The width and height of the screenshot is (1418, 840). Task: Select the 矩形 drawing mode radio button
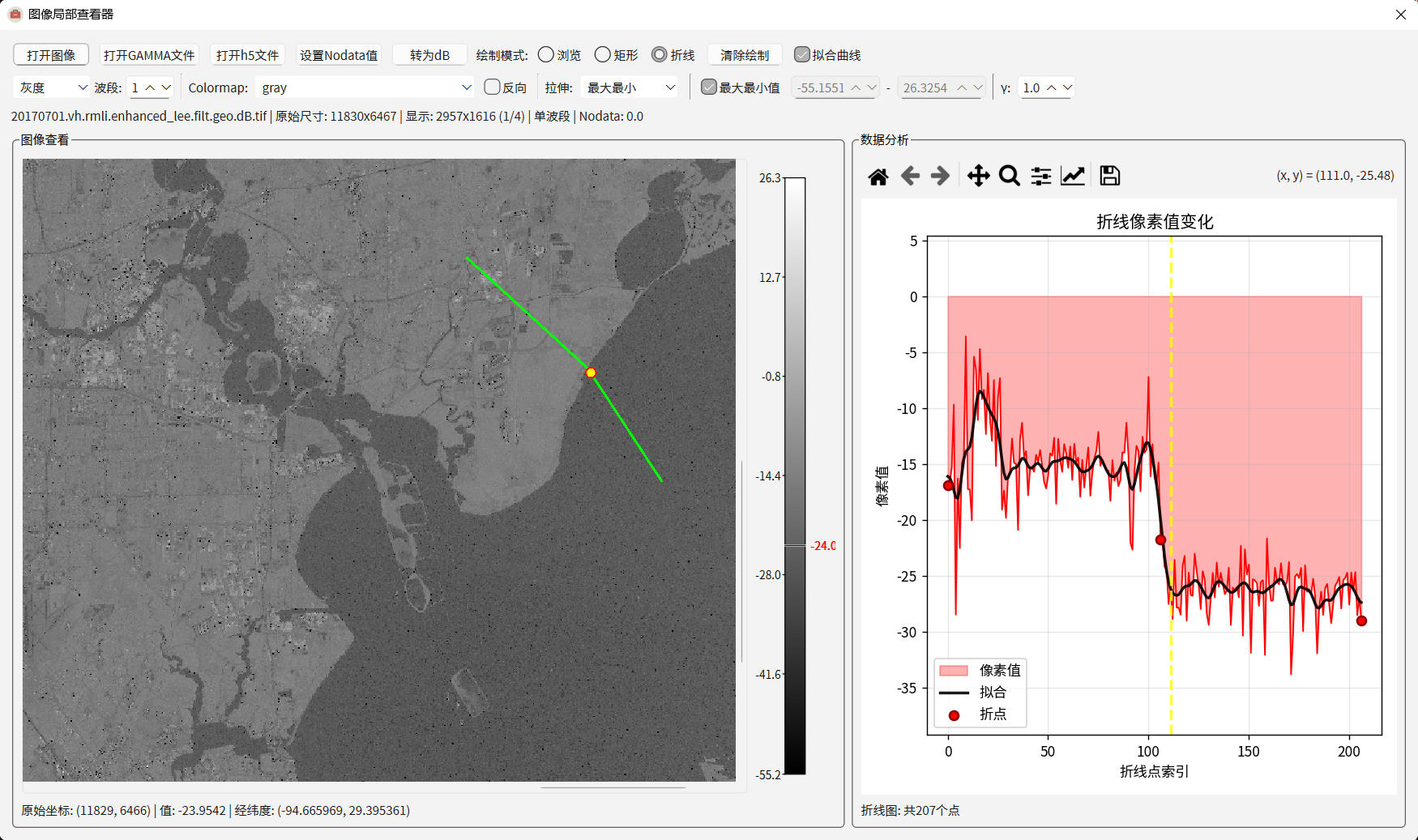pos(603,55)
